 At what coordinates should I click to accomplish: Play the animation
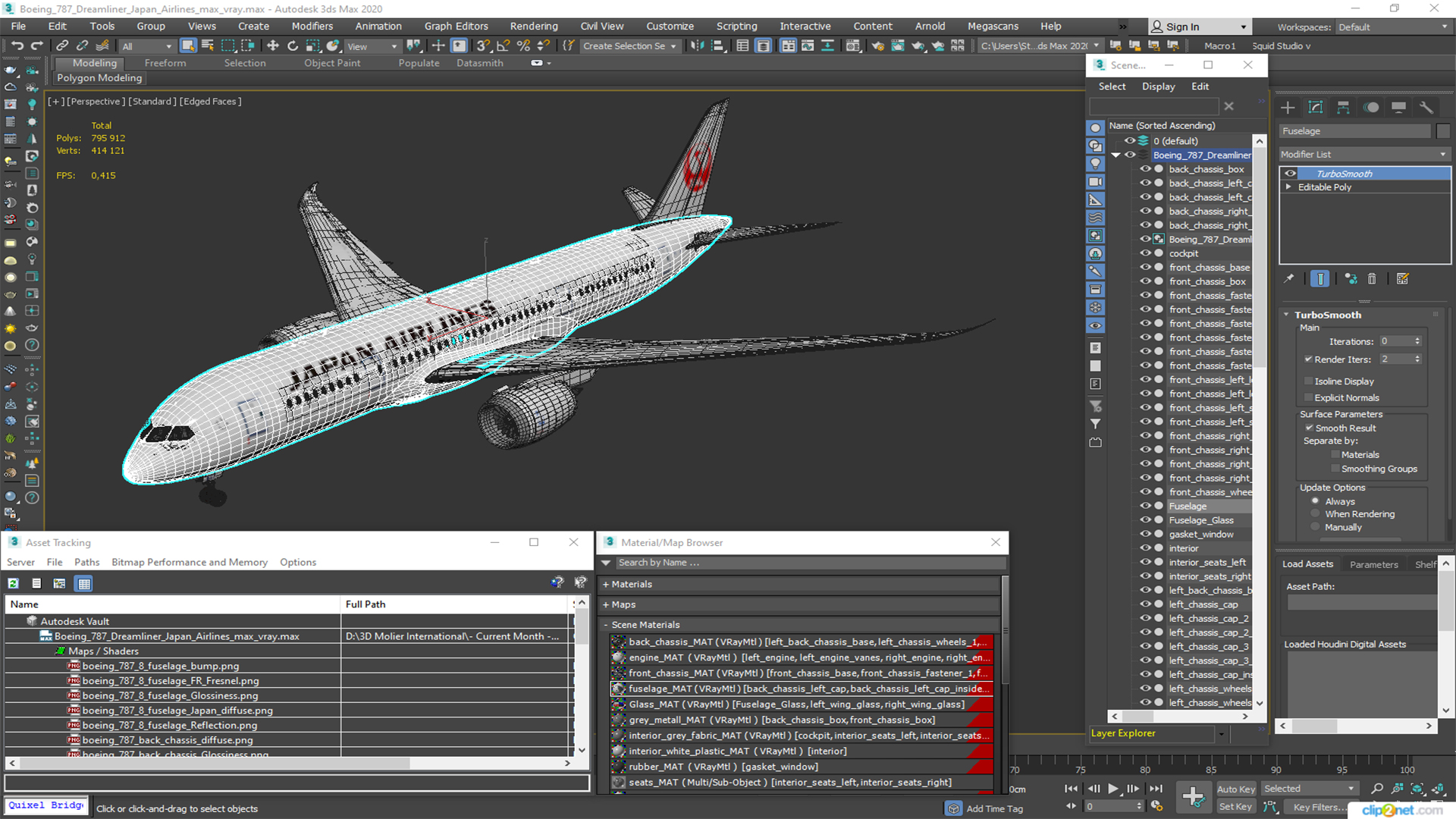pos(1112,789)
